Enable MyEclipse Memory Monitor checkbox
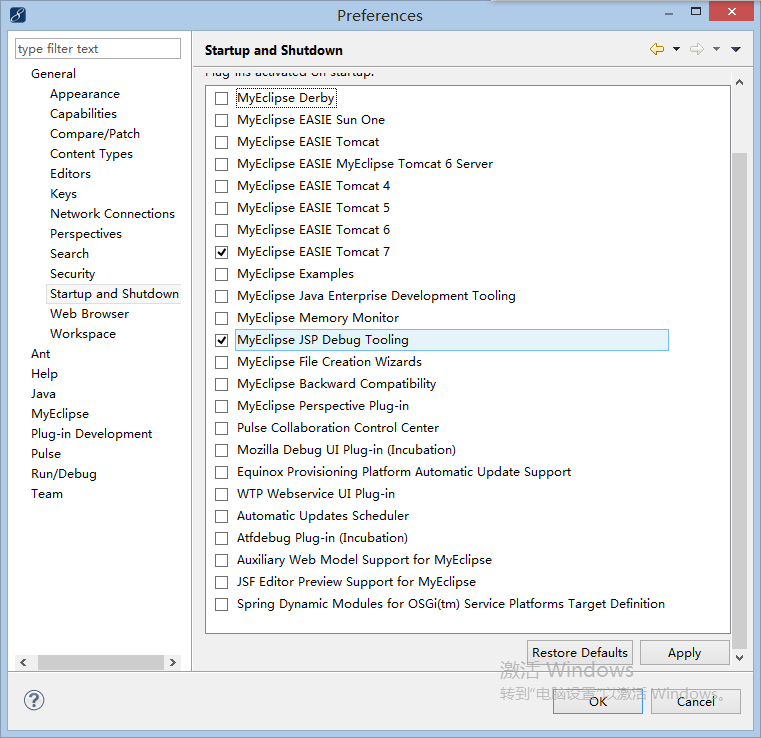This screenshot has width=761, height=738. pos(221,318)
